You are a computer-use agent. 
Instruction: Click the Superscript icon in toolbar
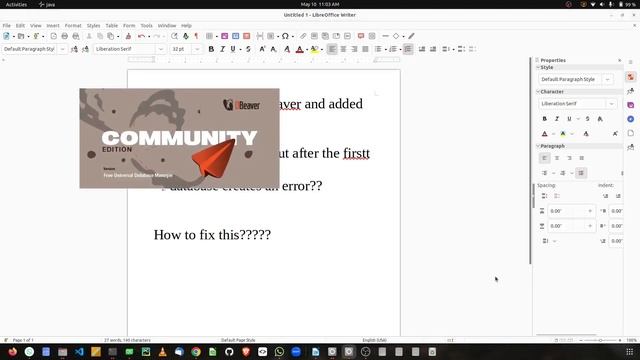262,49
